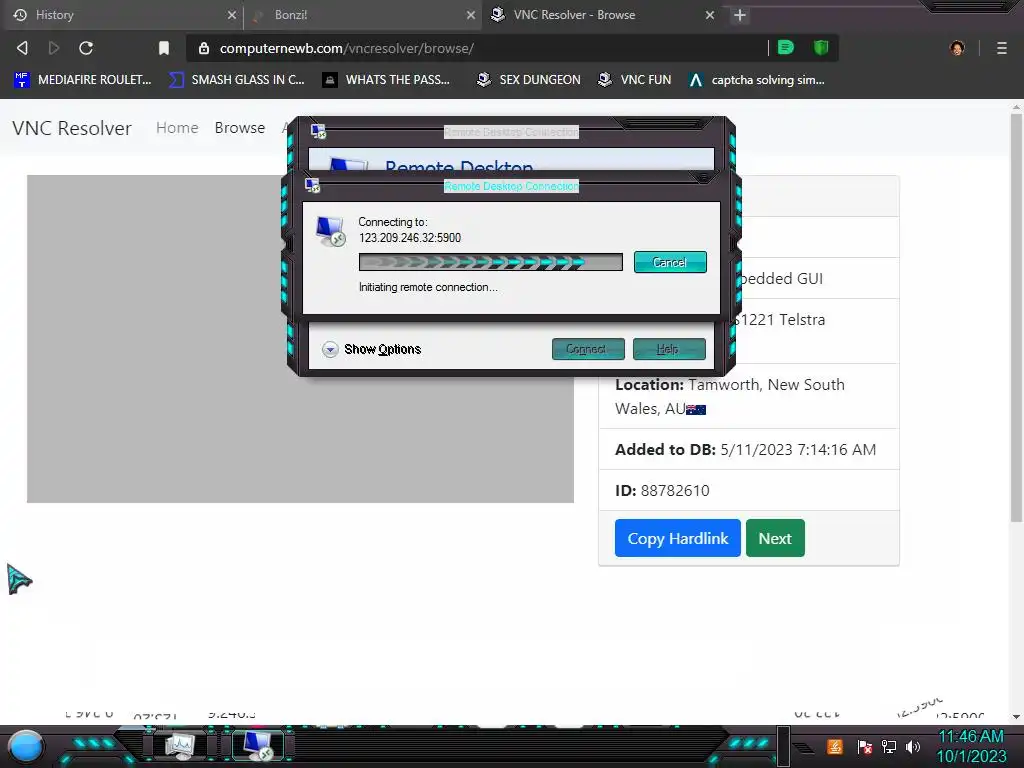Click Help in the Remote Desktop window

669,349
